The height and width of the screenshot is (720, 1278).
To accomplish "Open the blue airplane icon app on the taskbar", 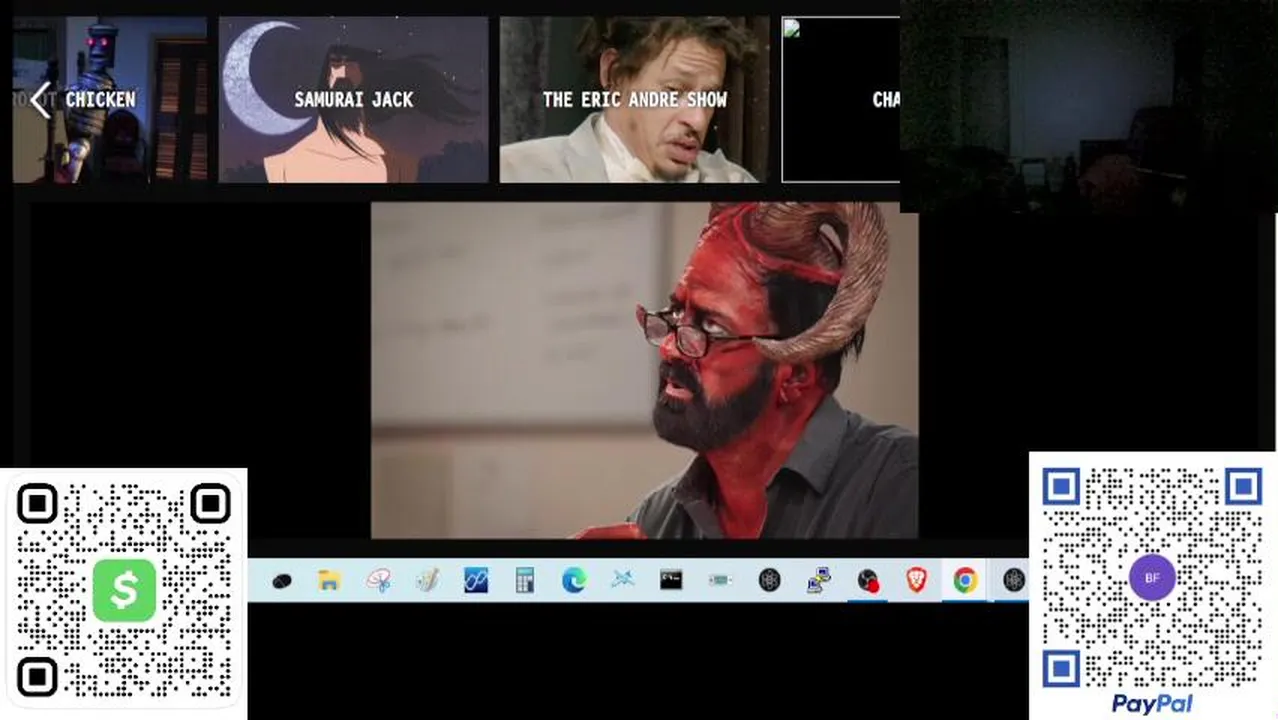I will click(623, 580).
